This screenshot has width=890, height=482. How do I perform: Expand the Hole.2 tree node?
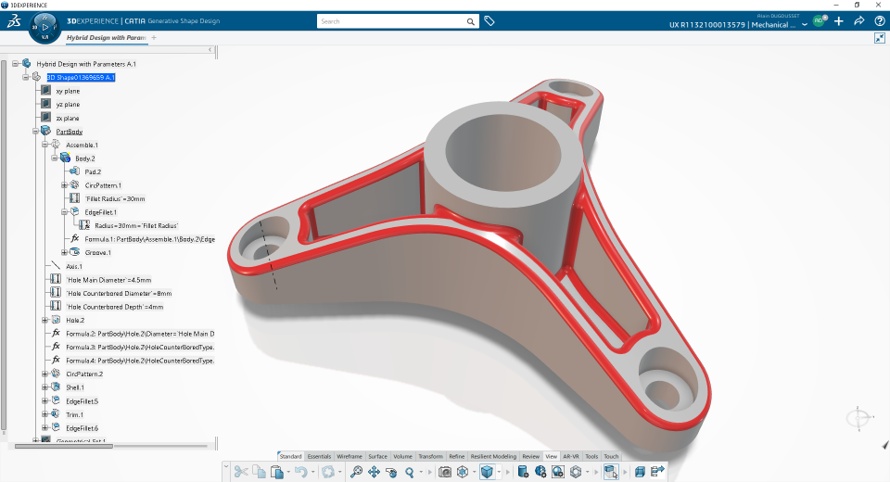pyautogui.click(x=45, y=320)
